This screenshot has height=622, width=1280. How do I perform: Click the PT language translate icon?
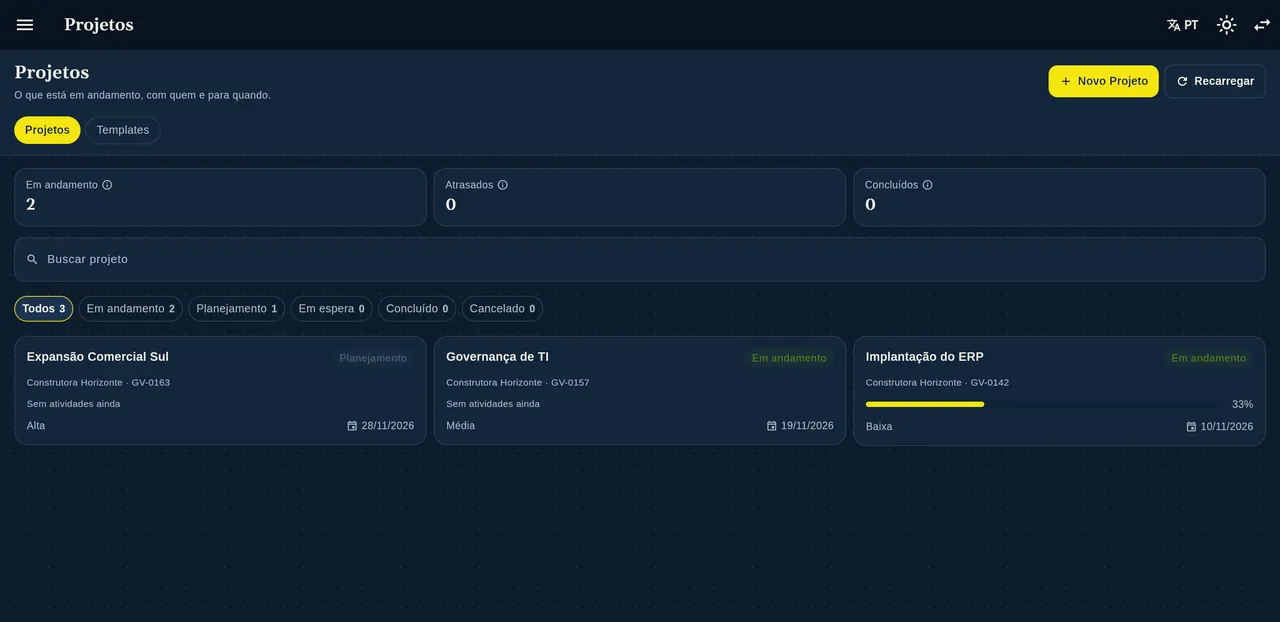1174,25
